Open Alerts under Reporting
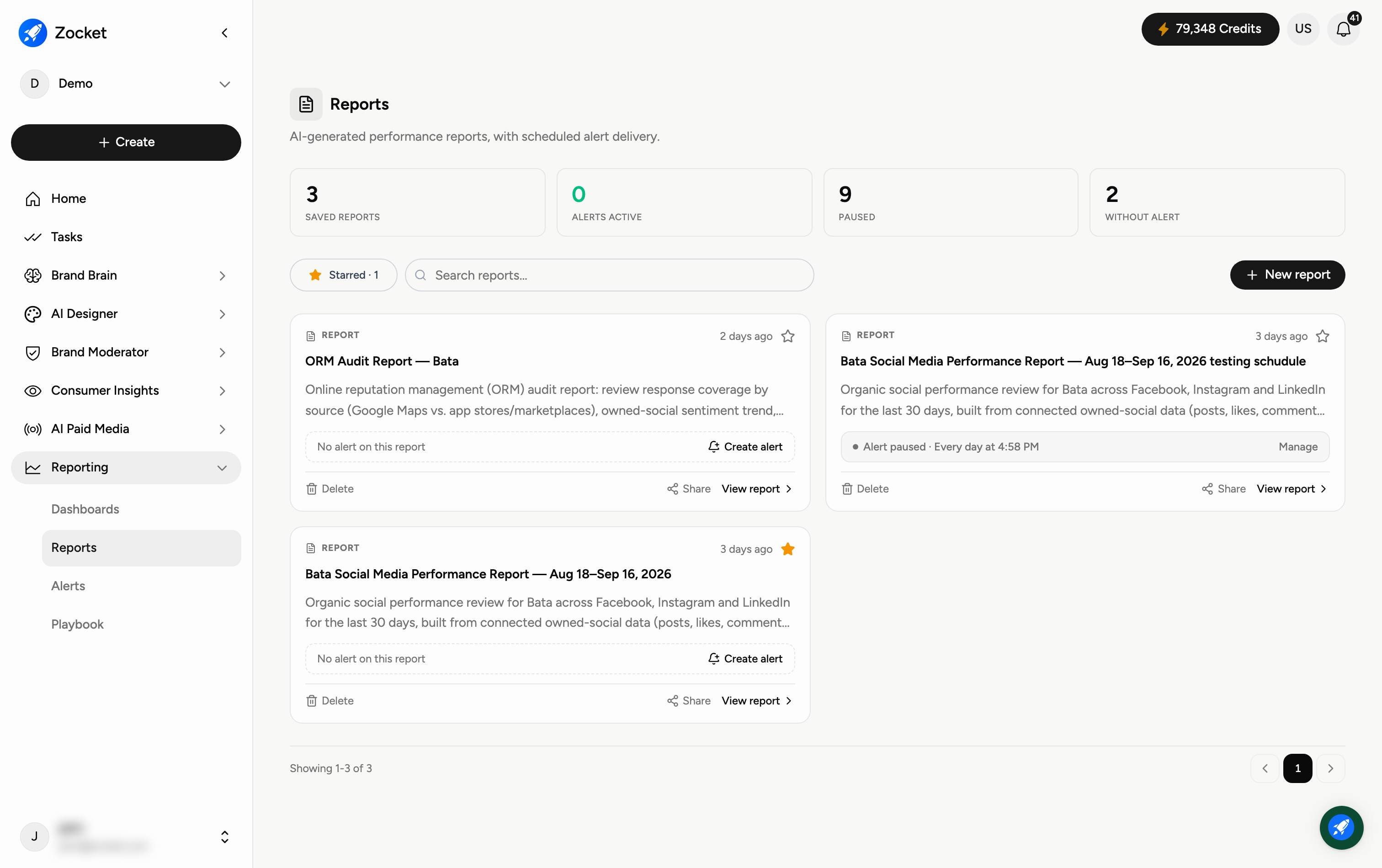 [x=141, y=586]
